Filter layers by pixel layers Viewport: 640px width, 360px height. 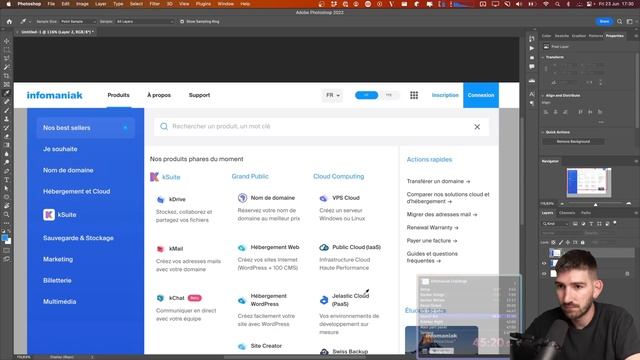tap(575, 224)
